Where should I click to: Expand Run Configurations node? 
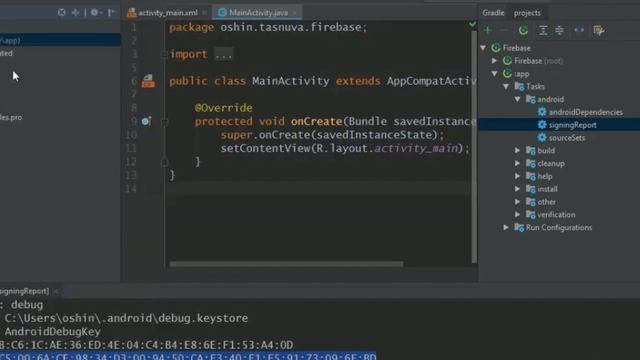506,227
